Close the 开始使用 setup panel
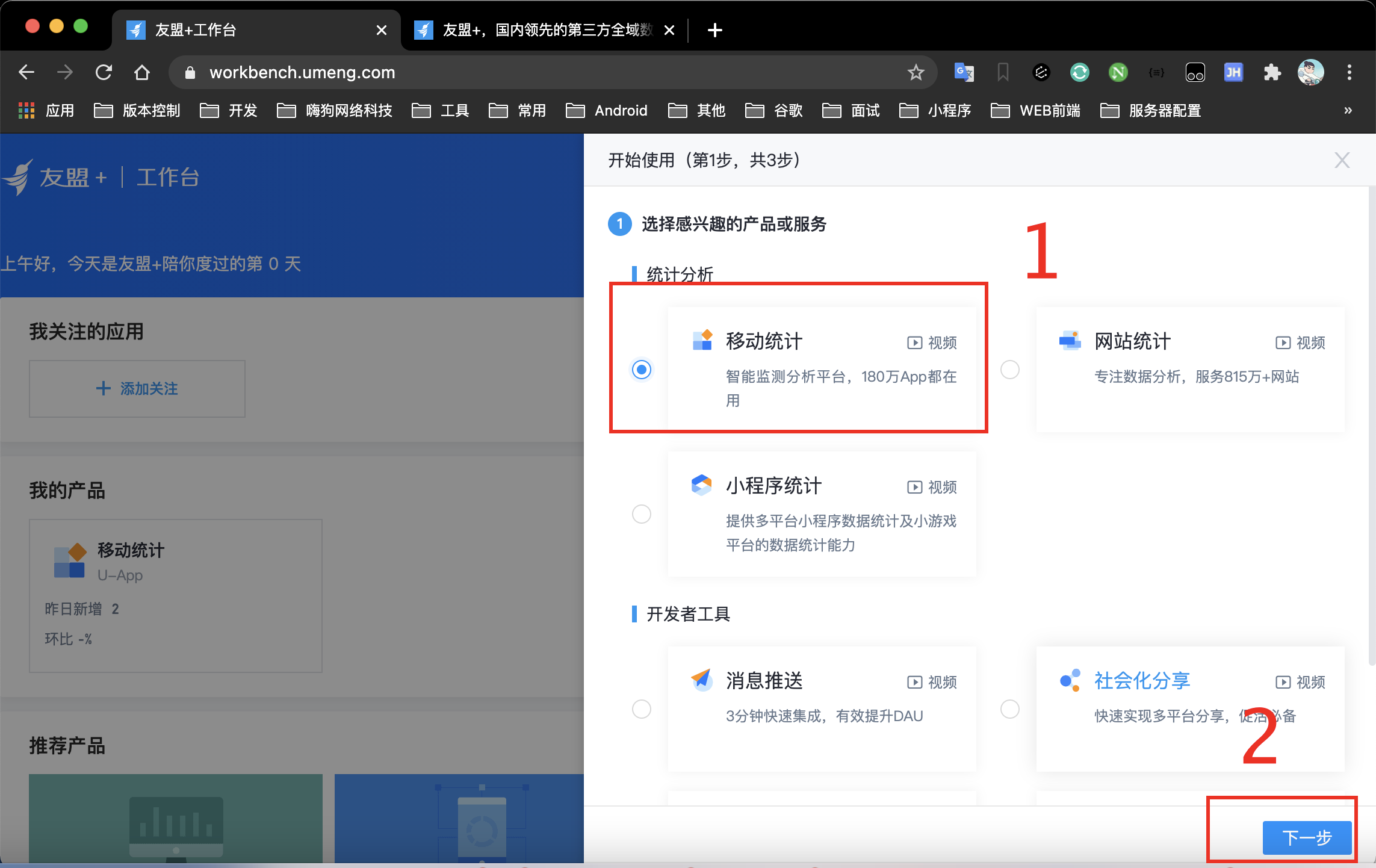 [1342, 160]
